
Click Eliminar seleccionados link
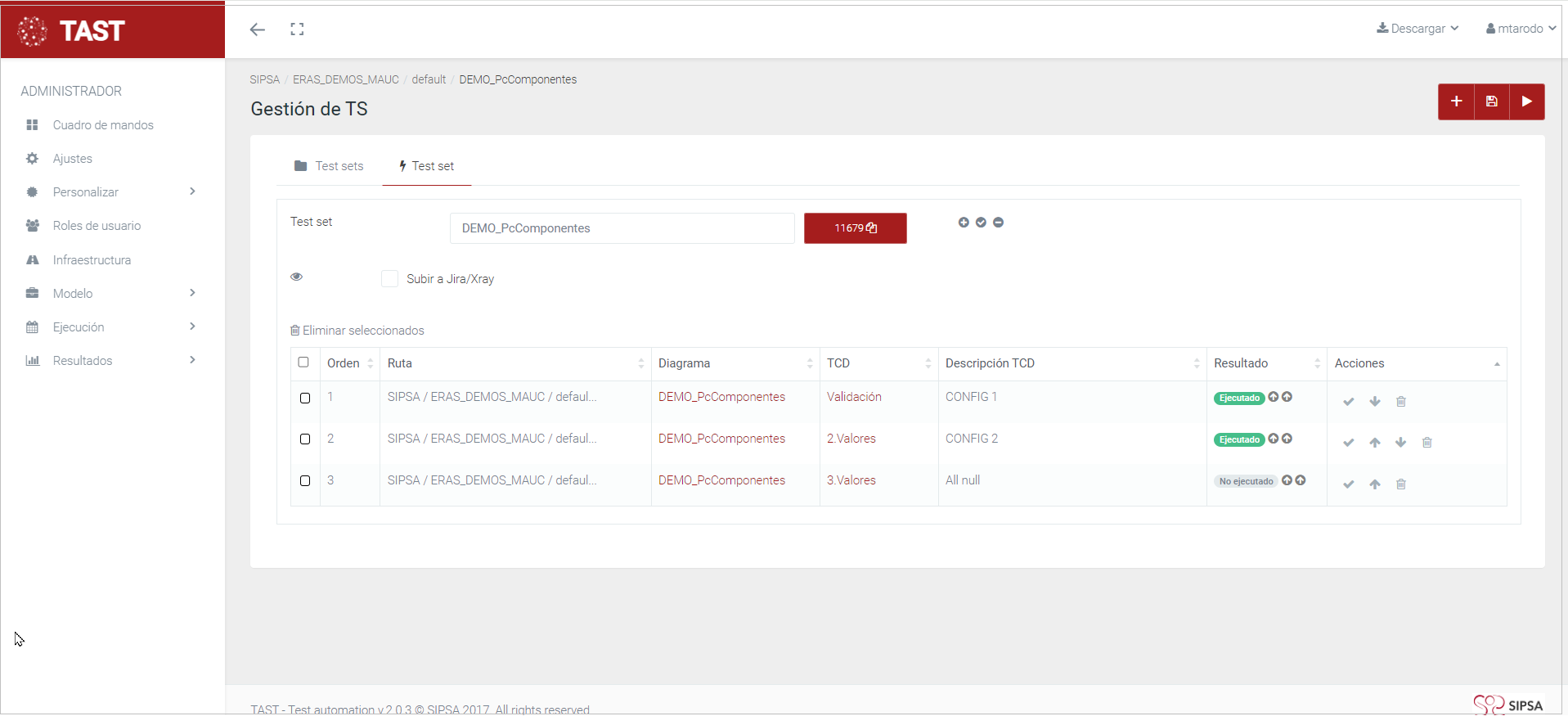pyautogui.click(x=357, y=331)
